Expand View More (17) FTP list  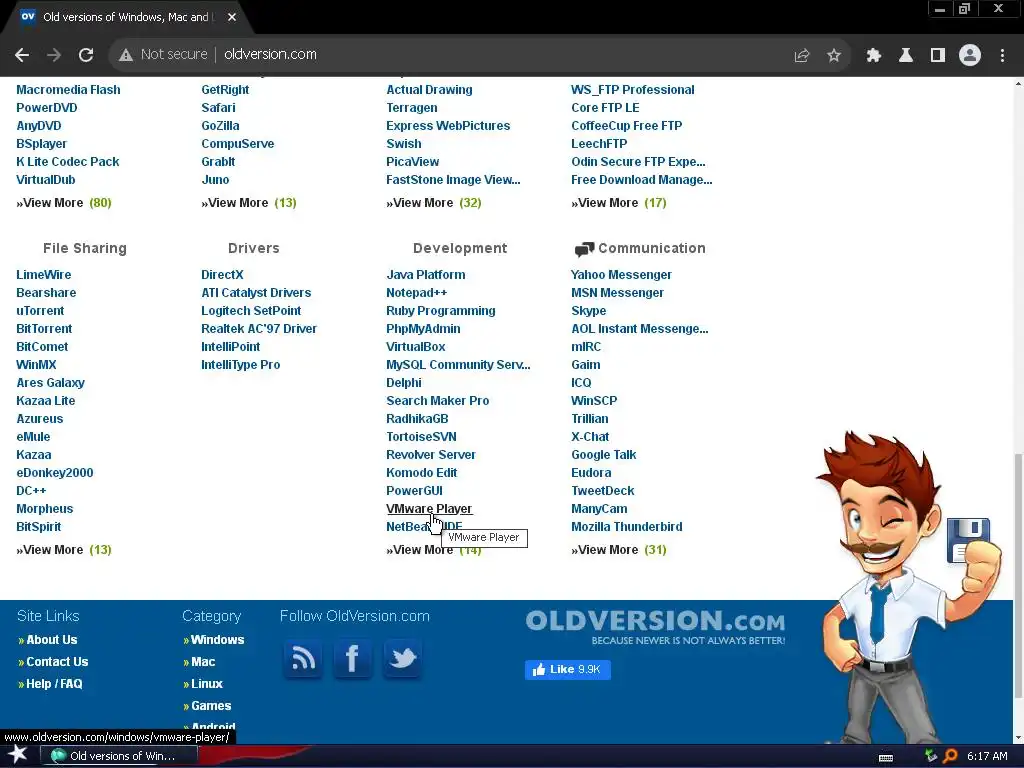coord(619,203)
